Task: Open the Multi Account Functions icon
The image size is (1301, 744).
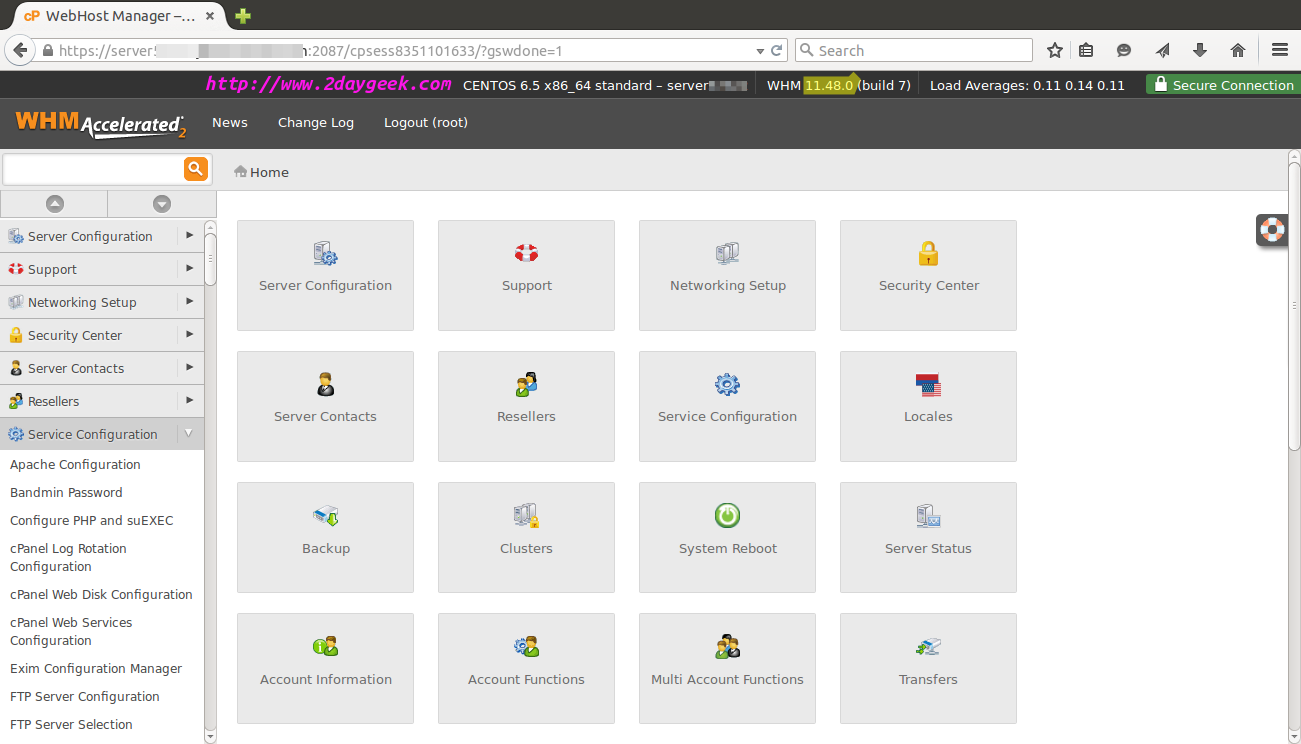Action: point(727,647)
